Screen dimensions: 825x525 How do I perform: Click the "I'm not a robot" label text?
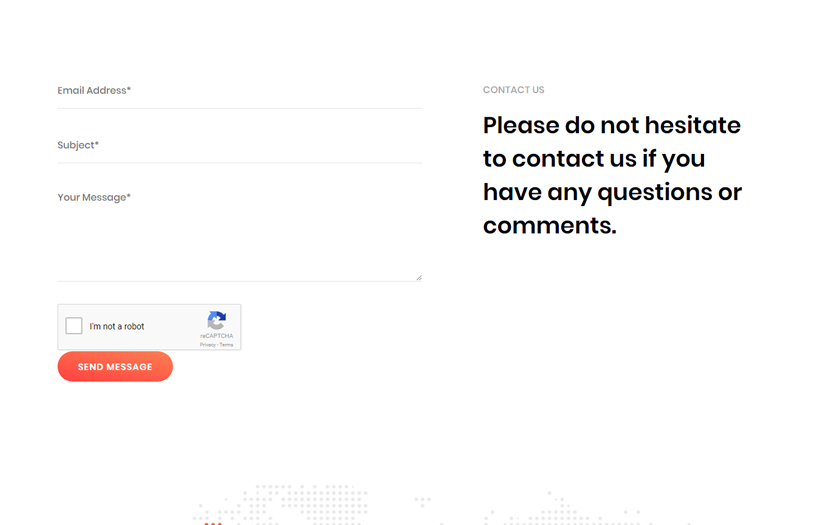(117, 327)
